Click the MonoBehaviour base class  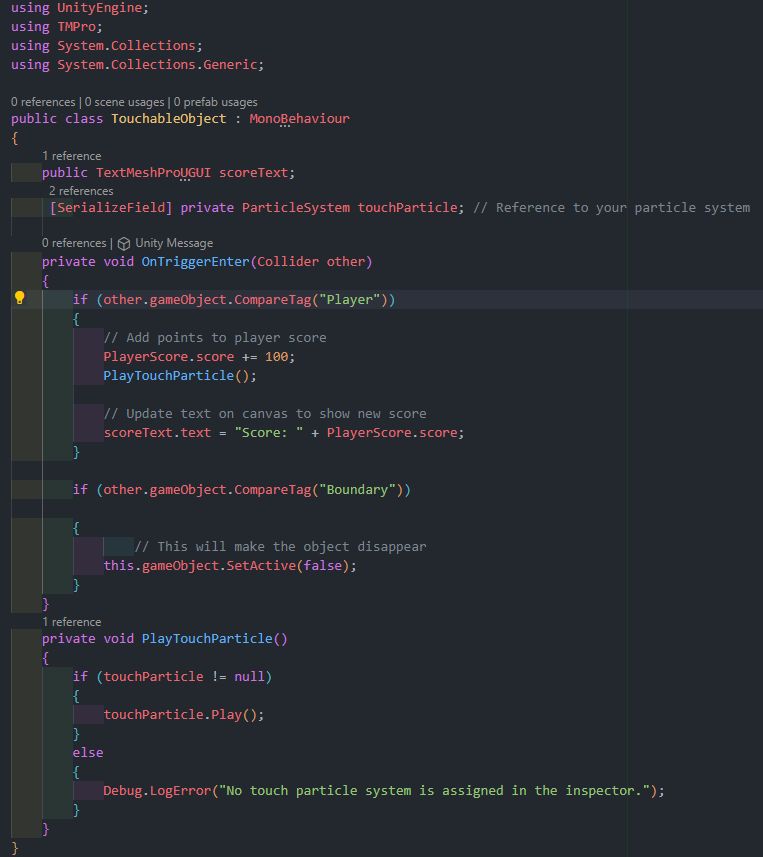299,119
